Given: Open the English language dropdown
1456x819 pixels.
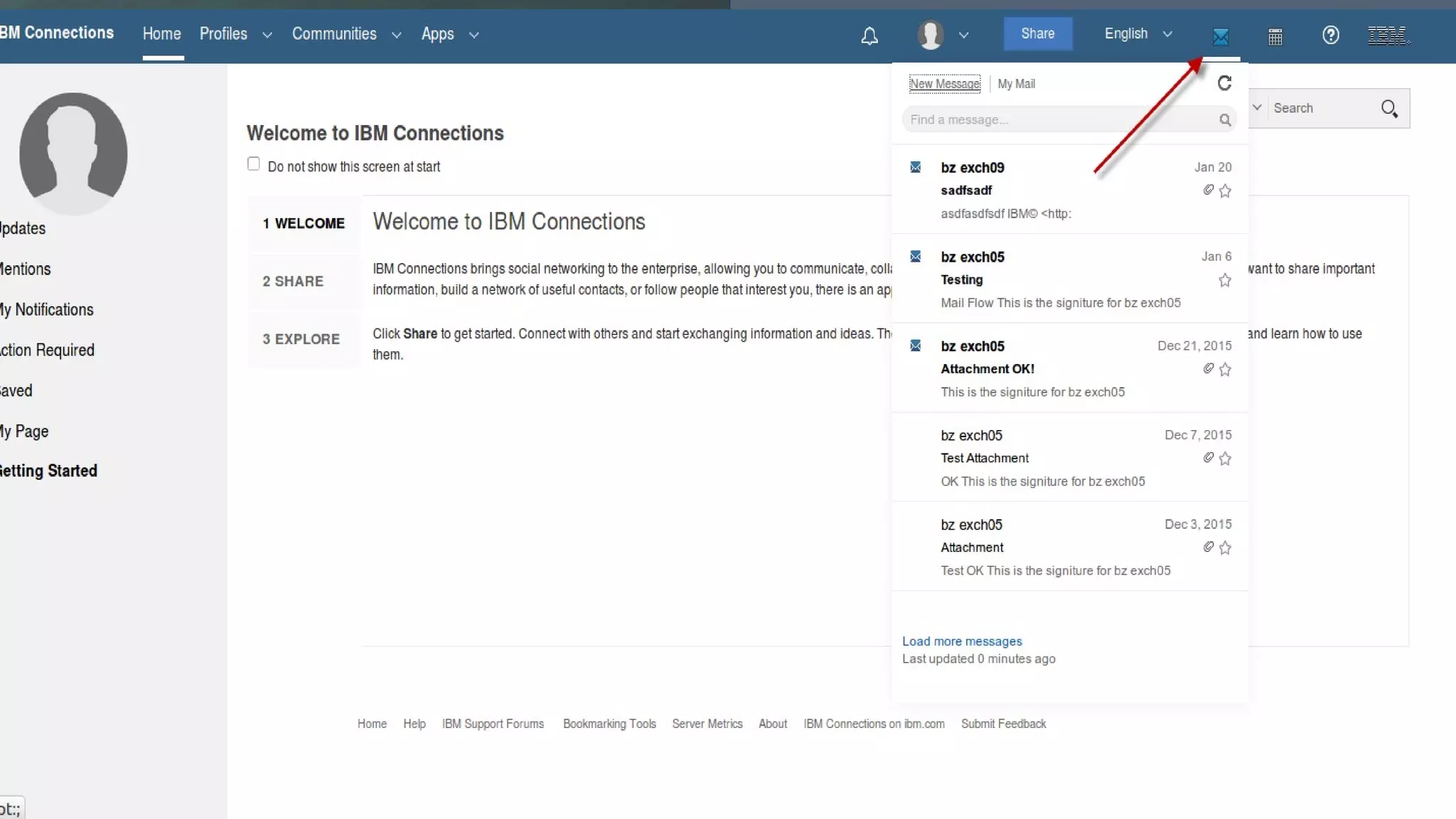Looking at the screenshot, I should click(x=1137, y=33).
